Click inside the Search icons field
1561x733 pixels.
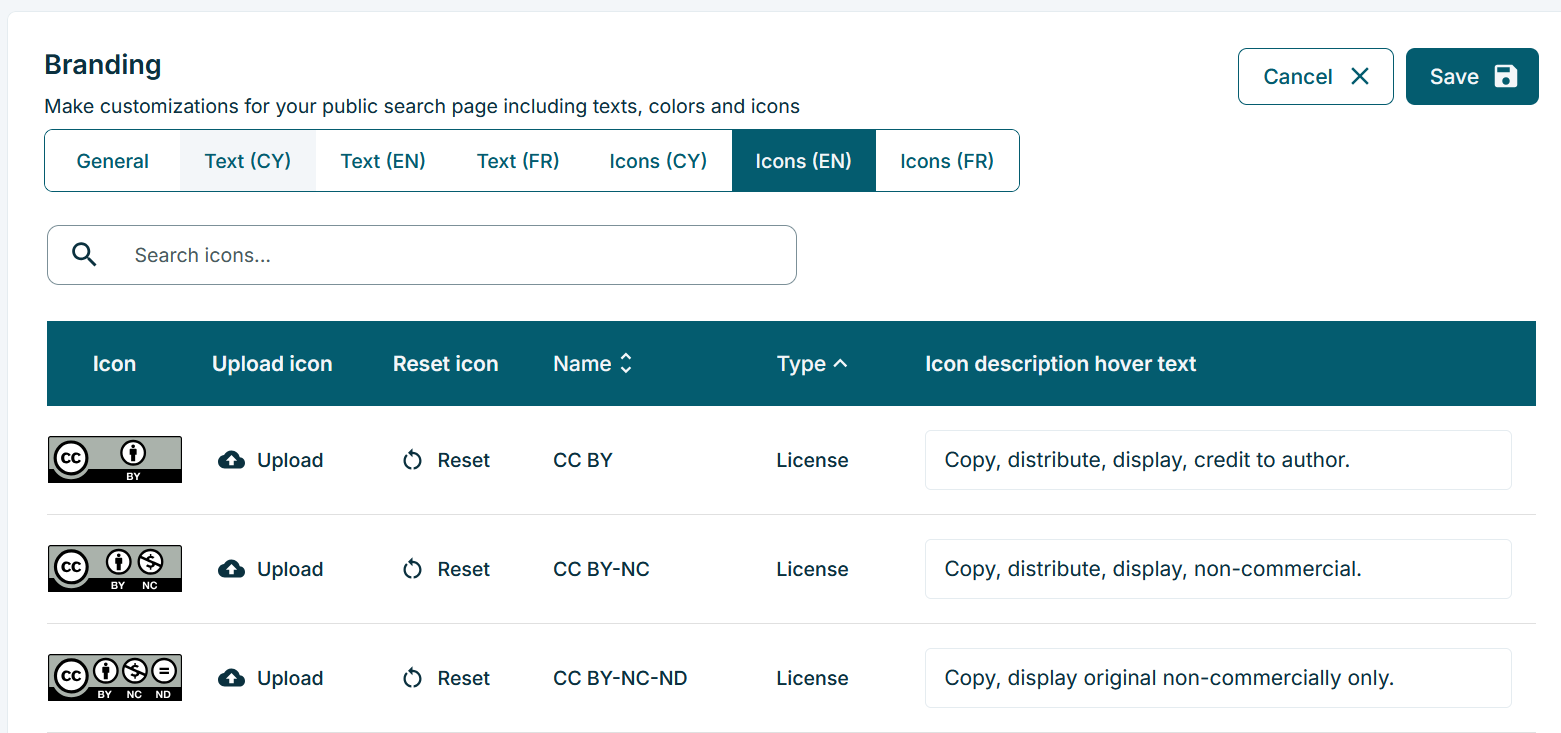[420, 254]
